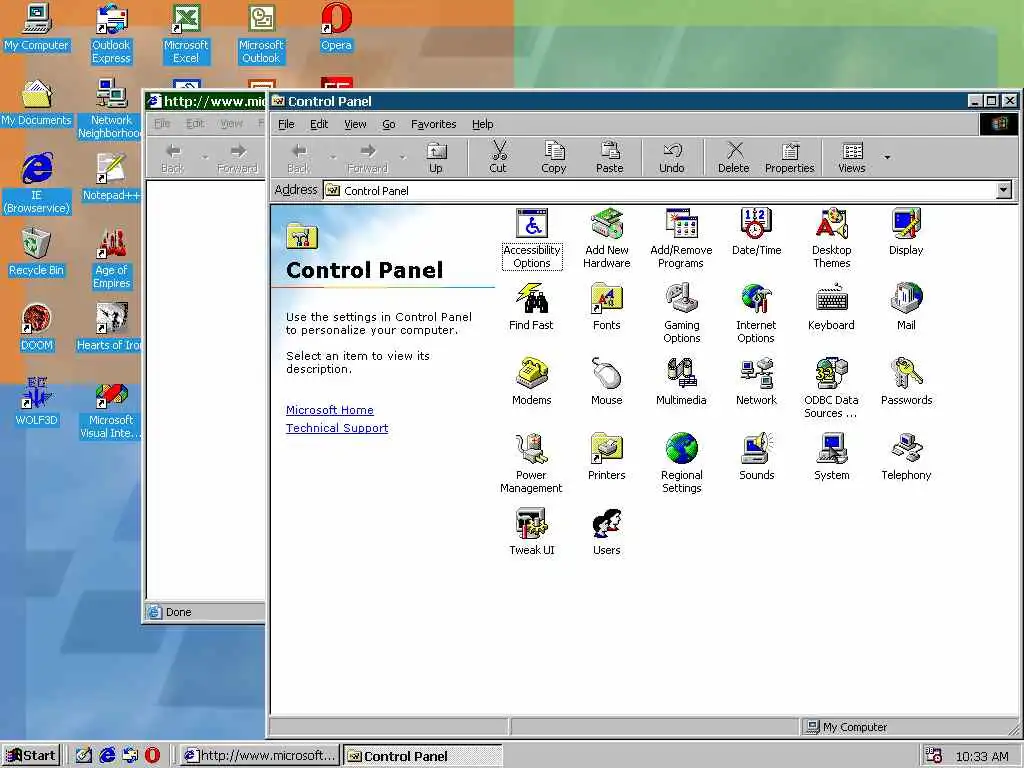Click the Views toolbar button
Screen dimensions: 1024x768
click(852, 157)
